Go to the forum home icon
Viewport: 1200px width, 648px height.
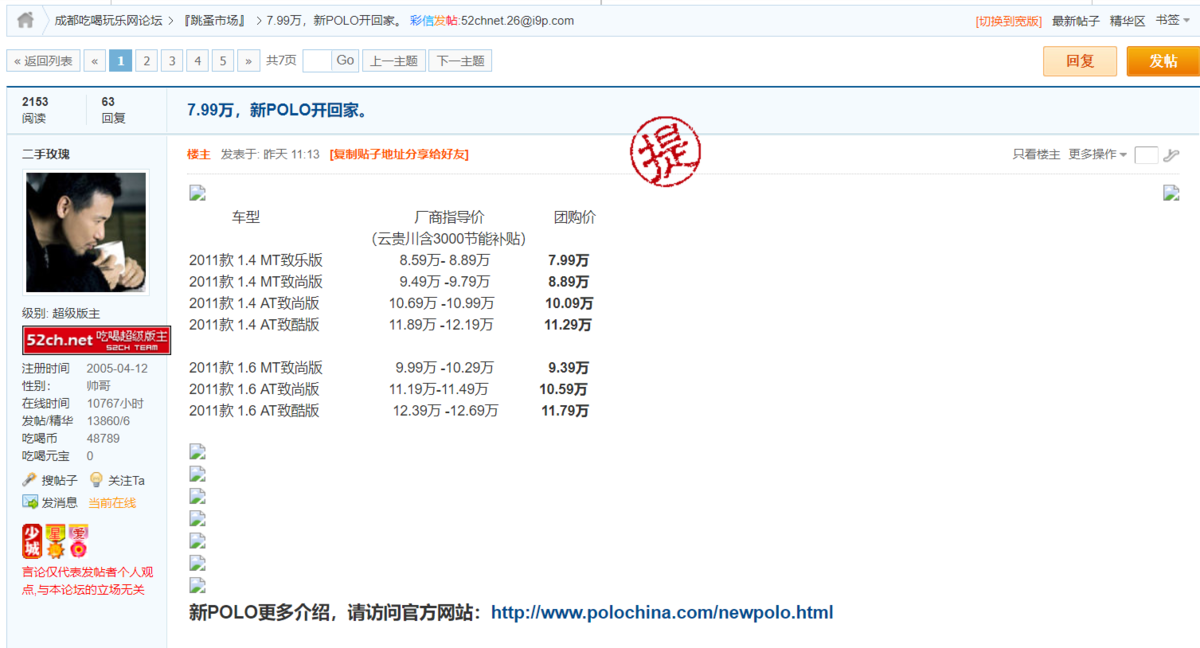pyautogui.click(x=25, y=20)
